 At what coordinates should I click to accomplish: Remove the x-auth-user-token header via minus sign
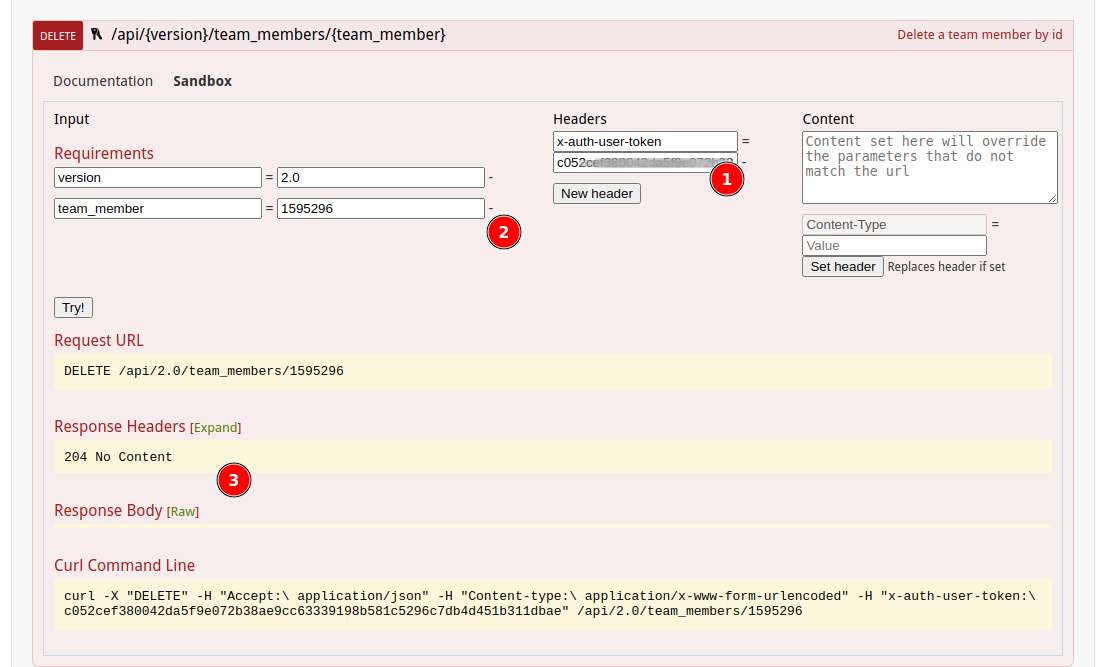click(x=743, y=163)
